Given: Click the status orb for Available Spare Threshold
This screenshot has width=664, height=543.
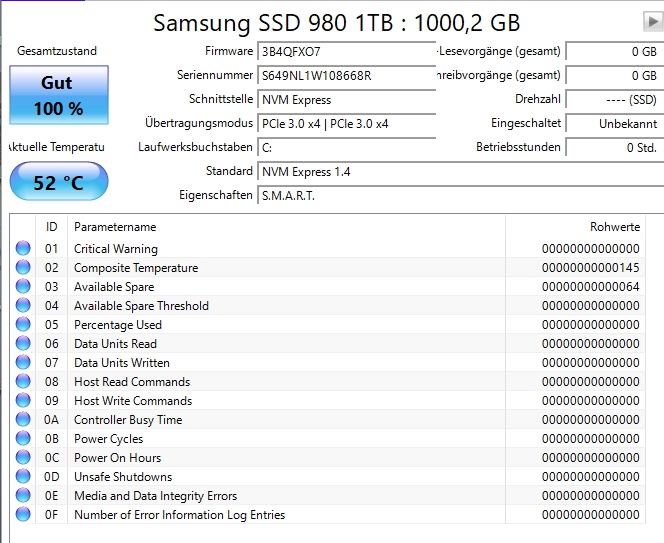Looking at the screenshot, I should click(x=23, y=306).
